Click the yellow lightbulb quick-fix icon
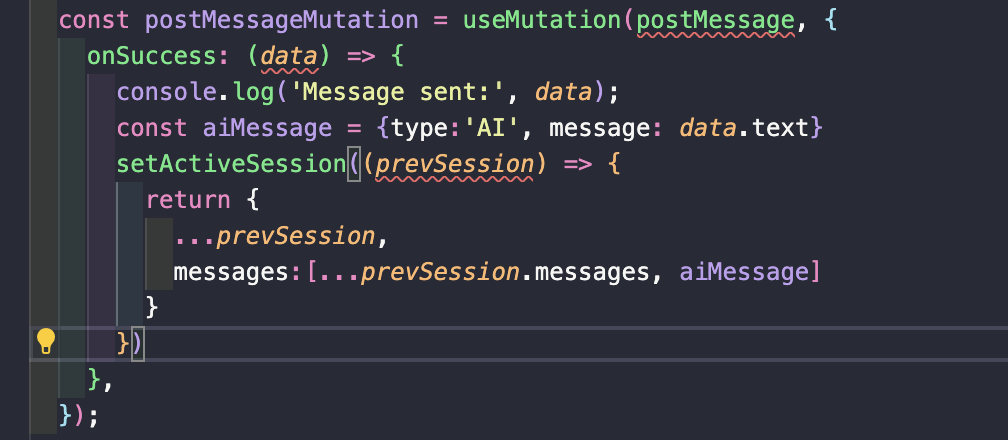1008x440 pixels. pos(46,342)
